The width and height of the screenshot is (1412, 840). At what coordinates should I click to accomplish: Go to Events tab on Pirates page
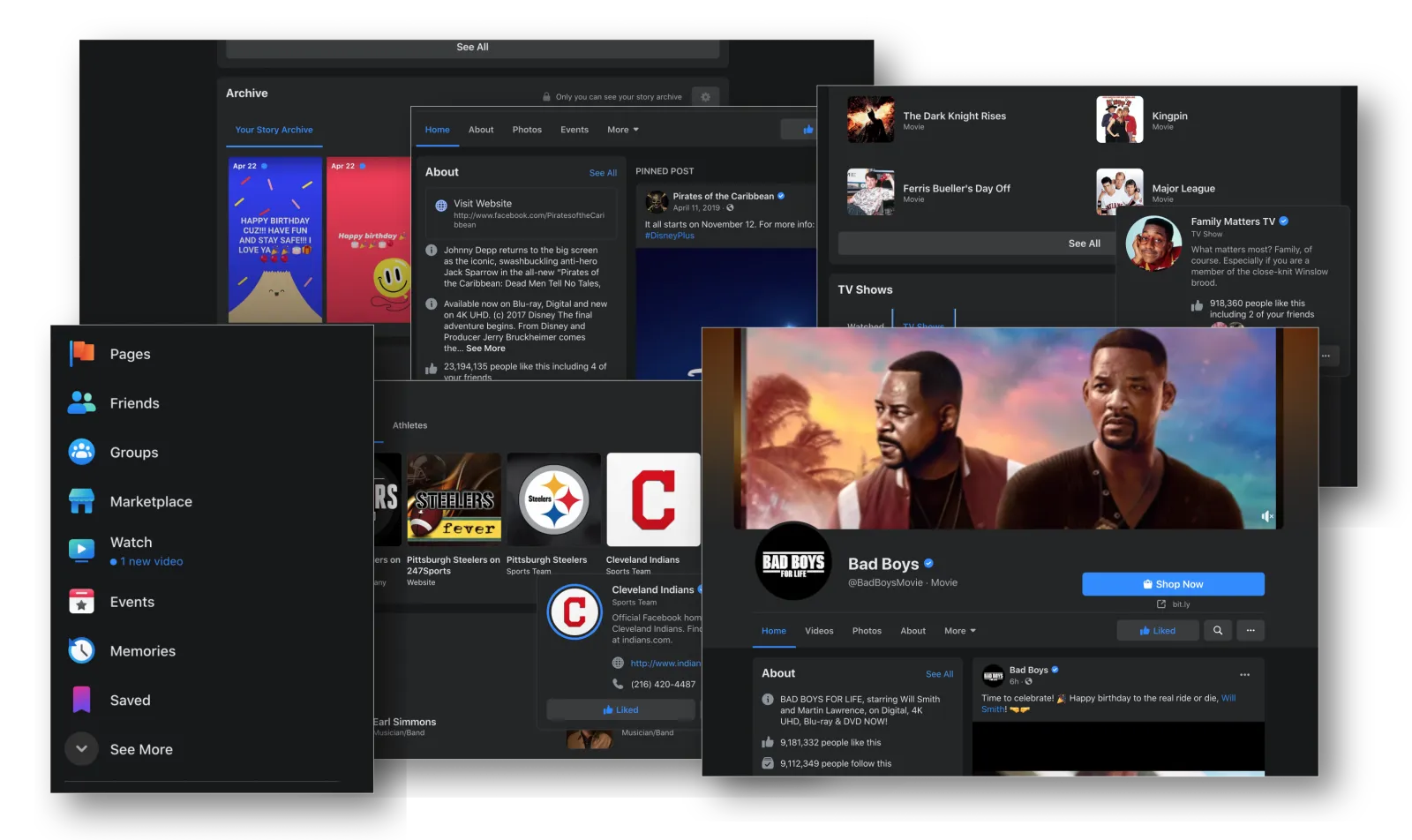click(x=575, y=130)
